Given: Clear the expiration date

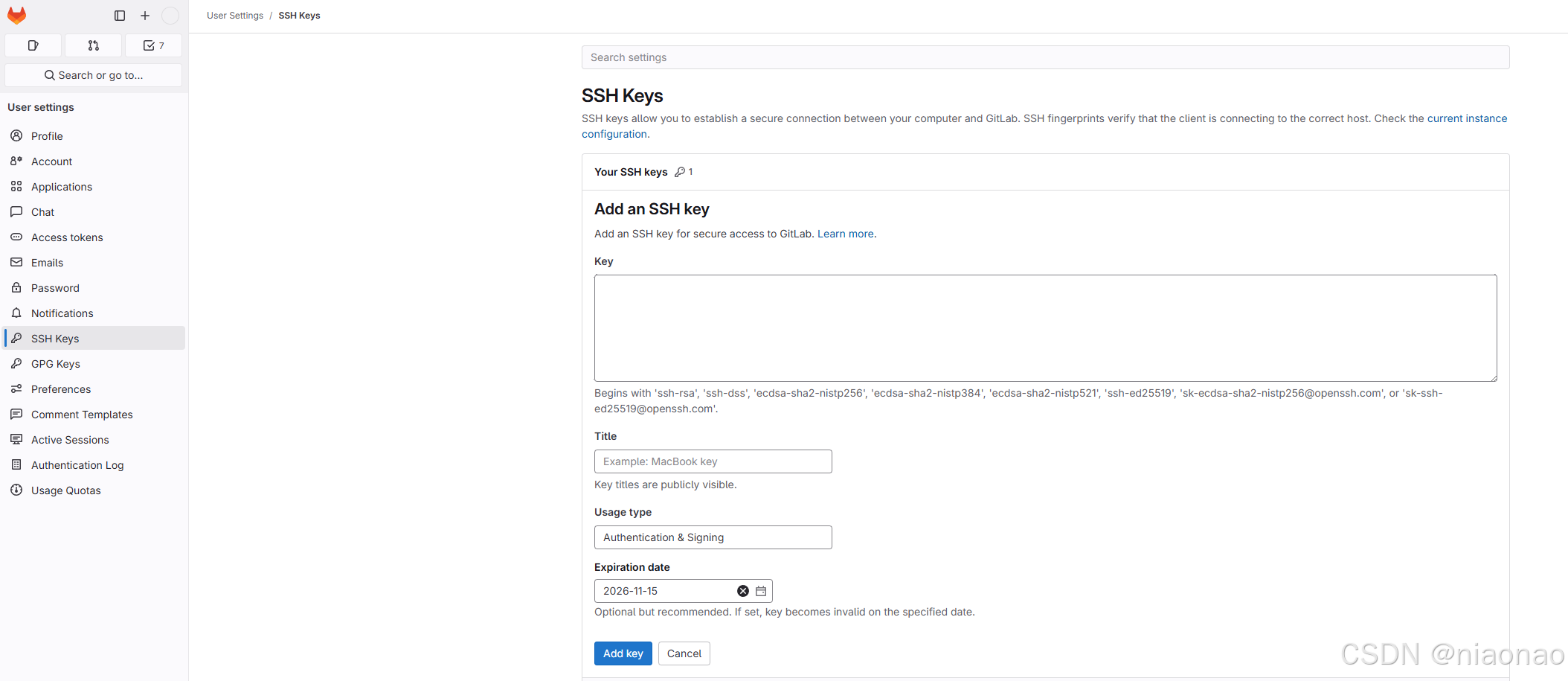Looking at the screenshot, I should (742, 591).
